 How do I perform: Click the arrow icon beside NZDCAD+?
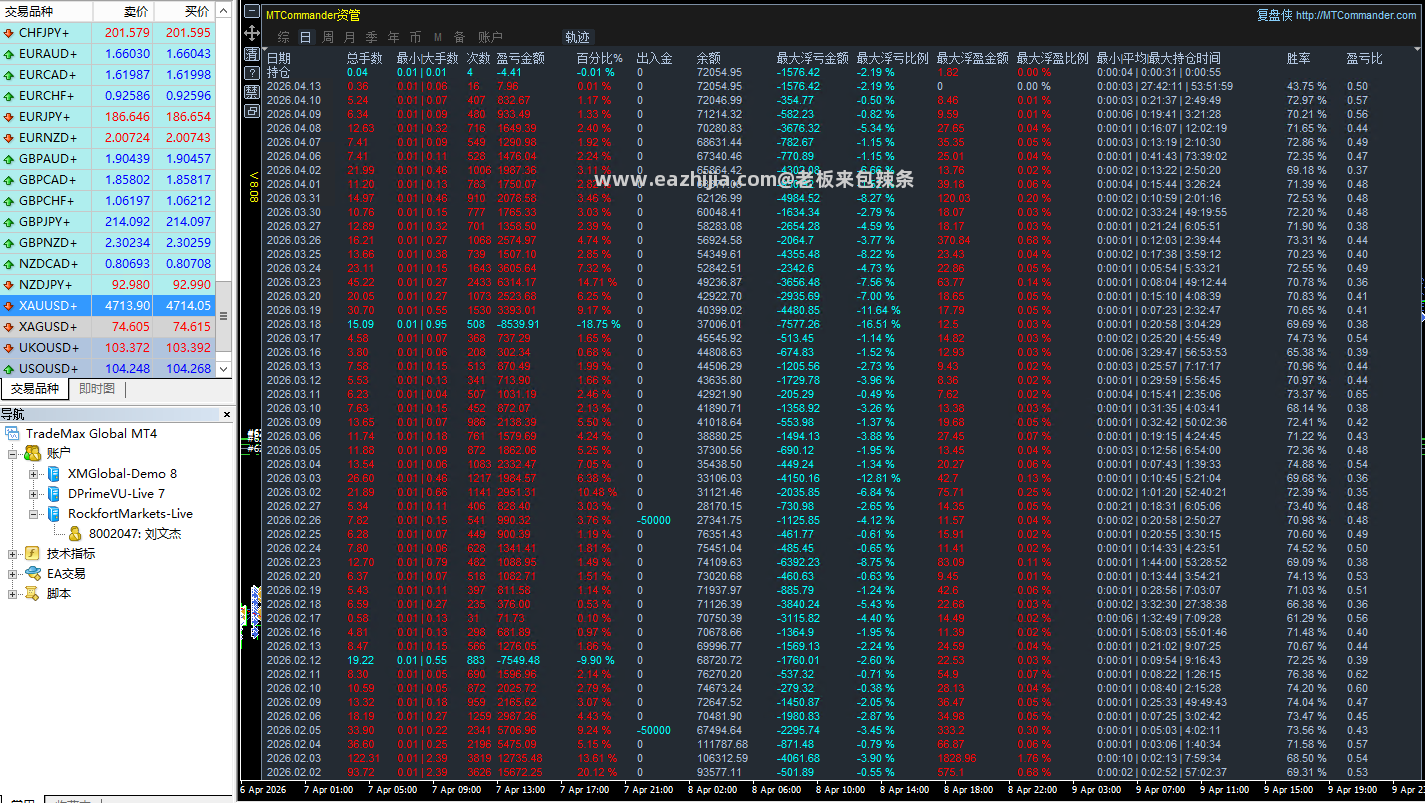click(9, 264)
